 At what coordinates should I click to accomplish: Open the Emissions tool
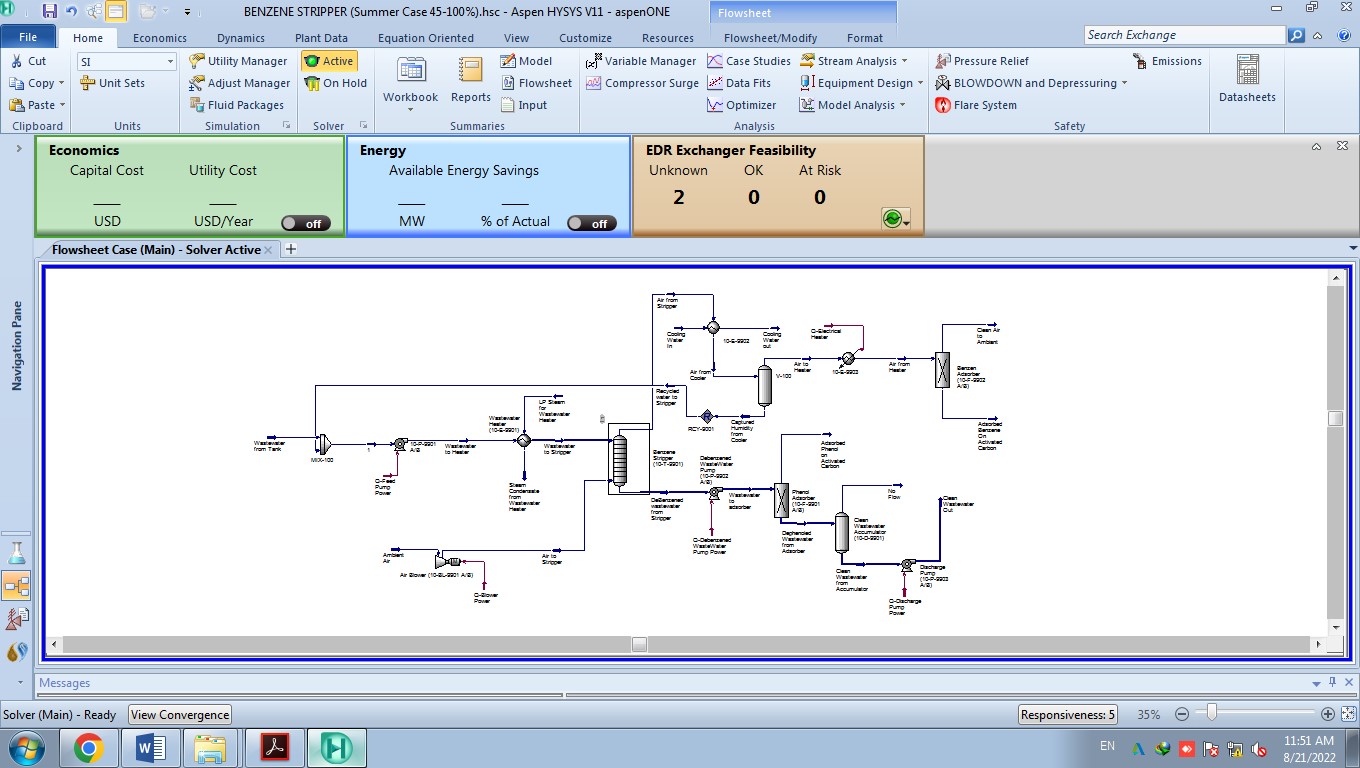point(1166,61)
